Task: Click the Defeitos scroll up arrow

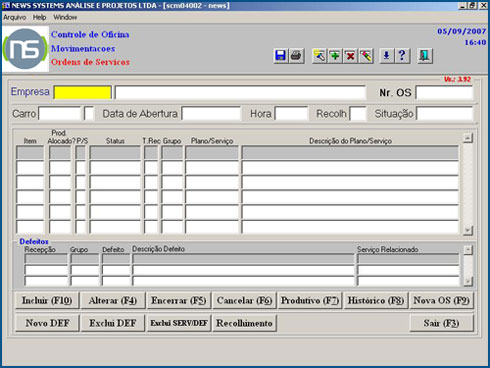Action: tap(468, 250)
